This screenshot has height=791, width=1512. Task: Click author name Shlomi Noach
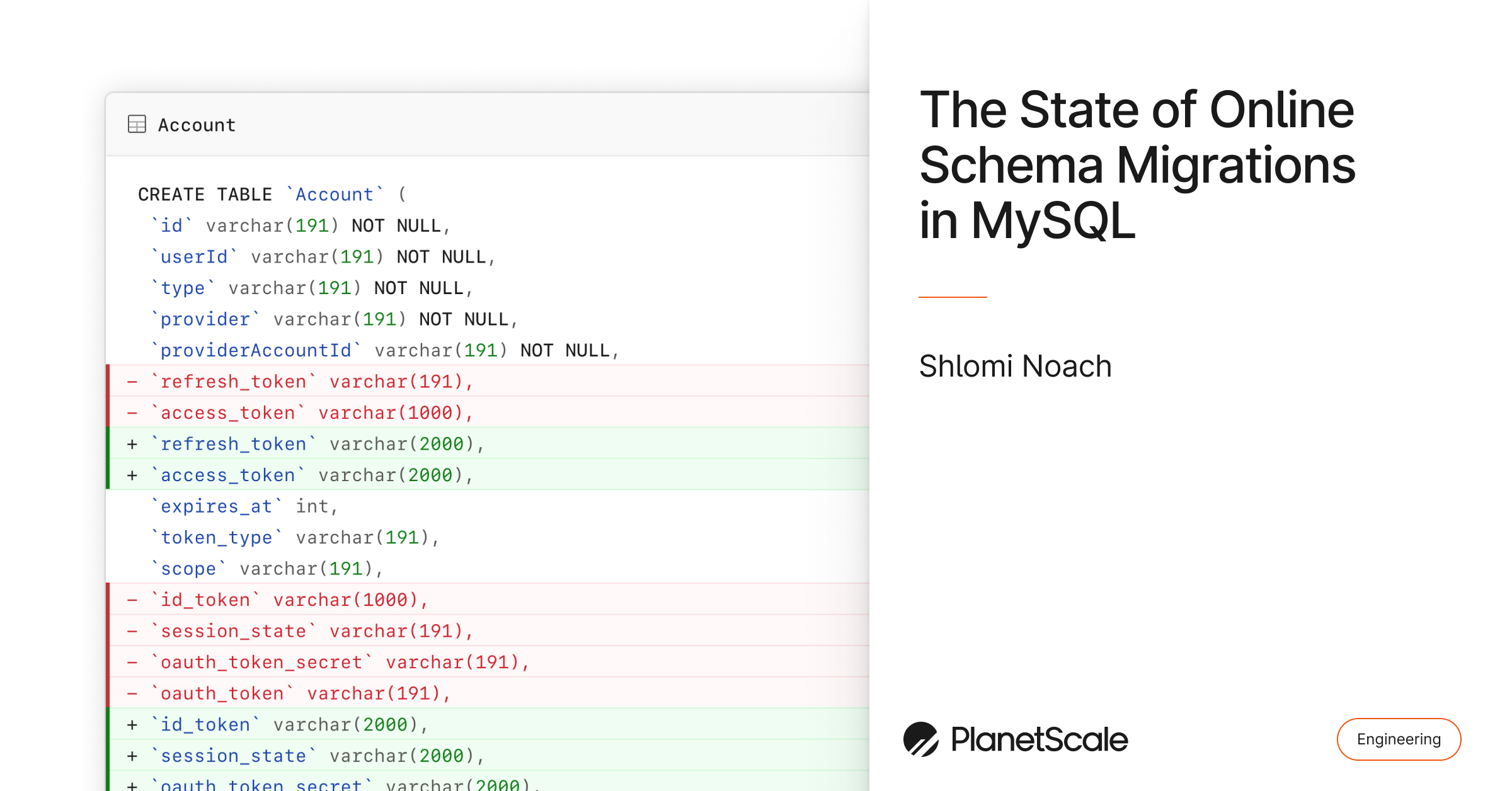coord(1015,366)
